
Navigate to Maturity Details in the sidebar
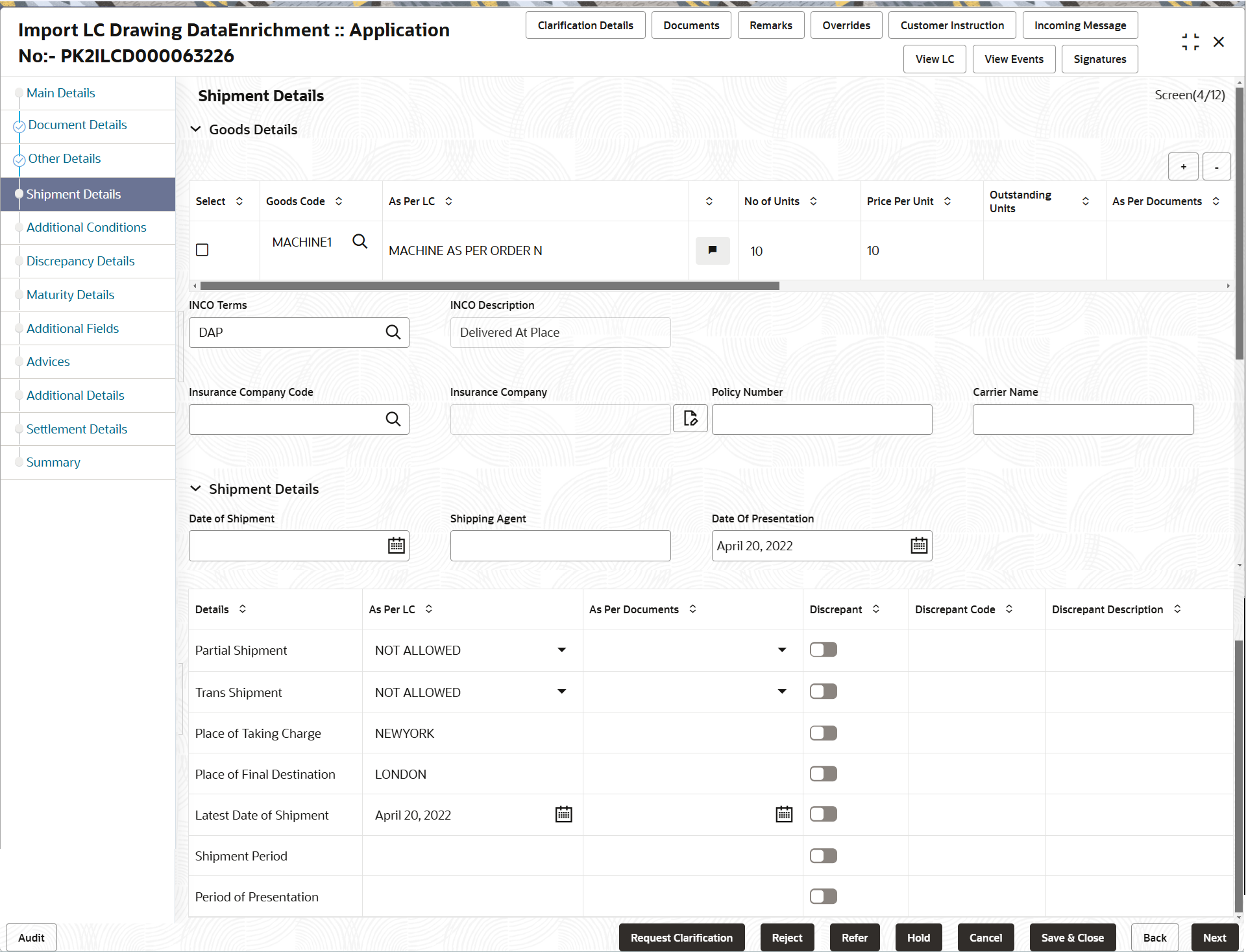pyautogui.click(x=70, y=294)
